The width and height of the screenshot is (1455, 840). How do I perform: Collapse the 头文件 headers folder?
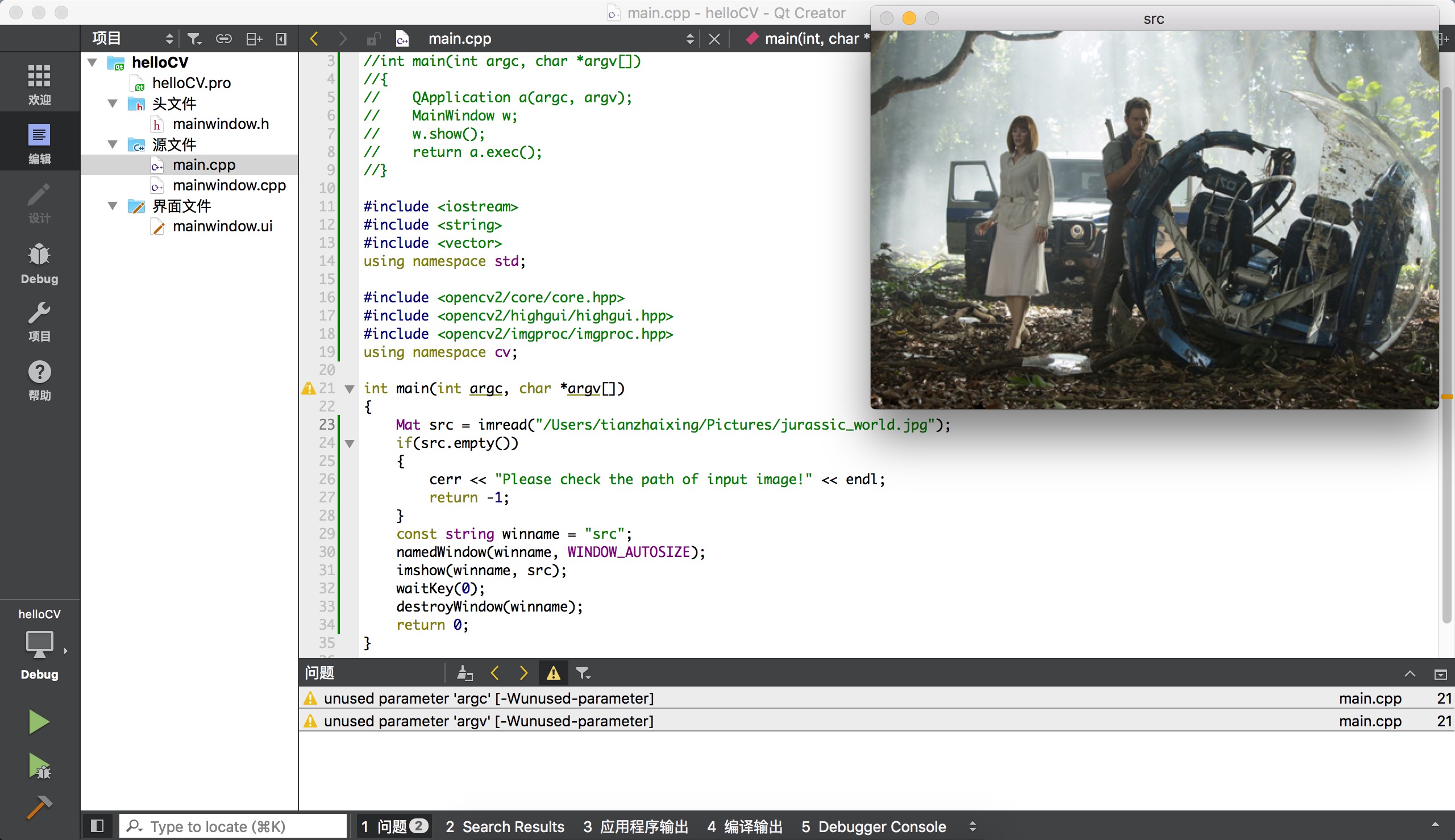point(113,103)
